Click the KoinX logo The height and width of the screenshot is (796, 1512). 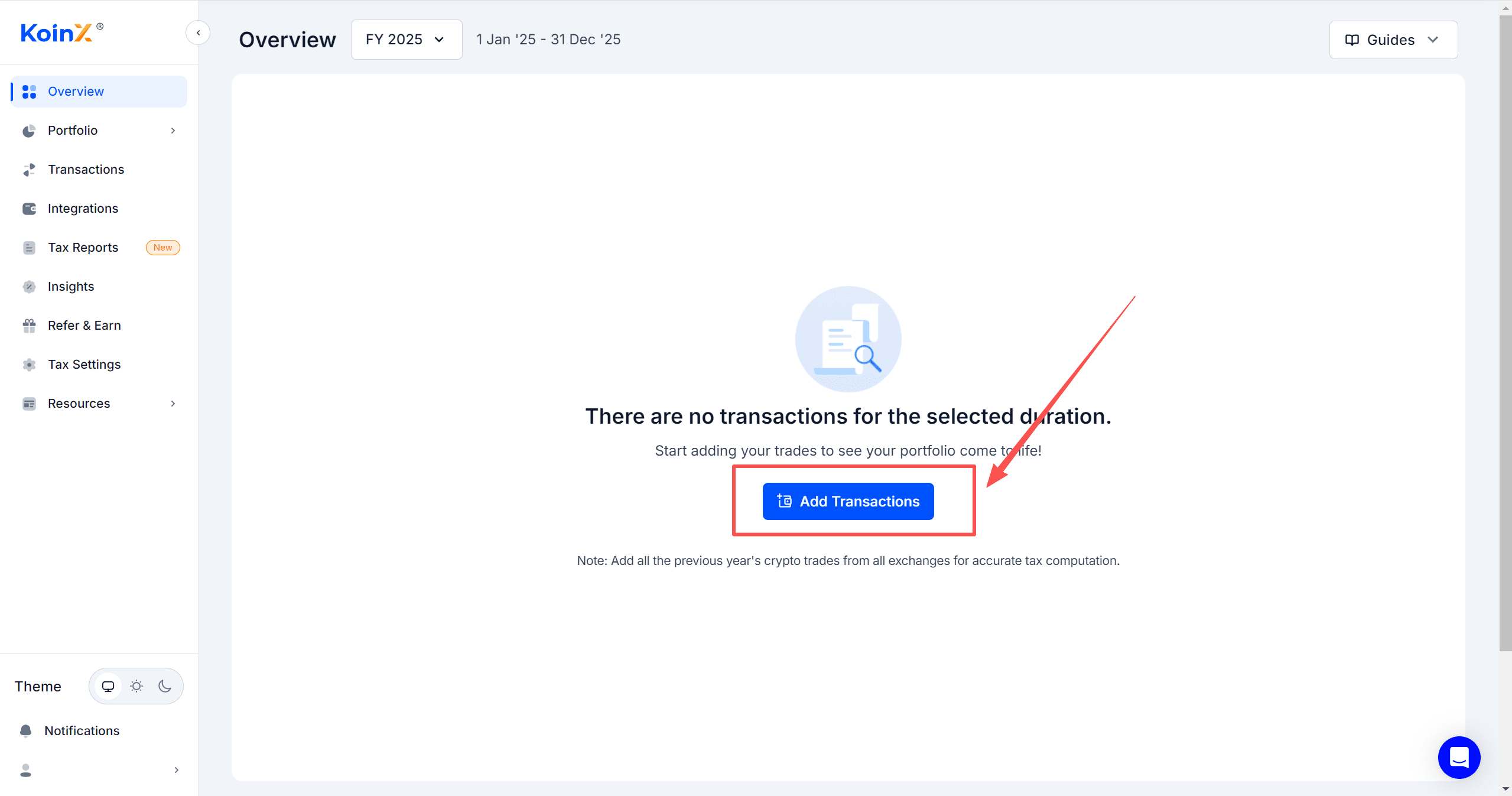[x=61, y=33]
